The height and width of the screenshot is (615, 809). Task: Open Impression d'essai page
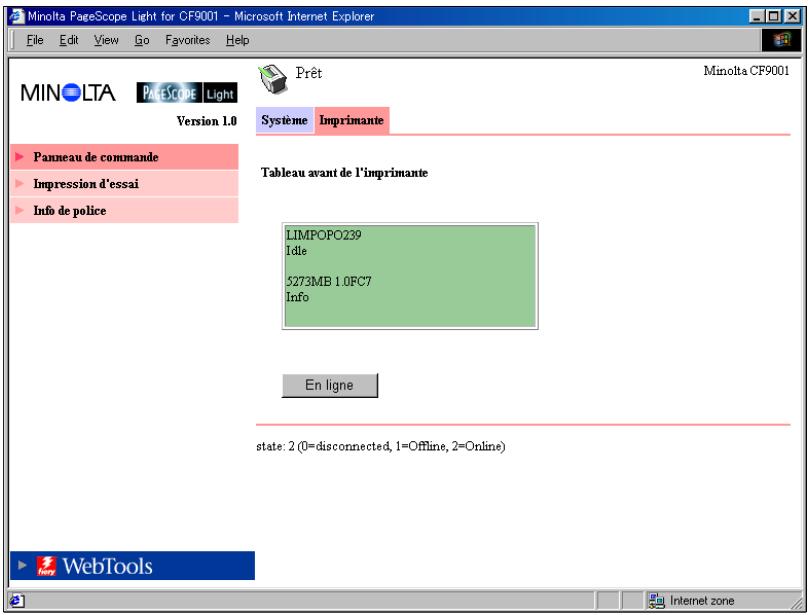(124, 184)
